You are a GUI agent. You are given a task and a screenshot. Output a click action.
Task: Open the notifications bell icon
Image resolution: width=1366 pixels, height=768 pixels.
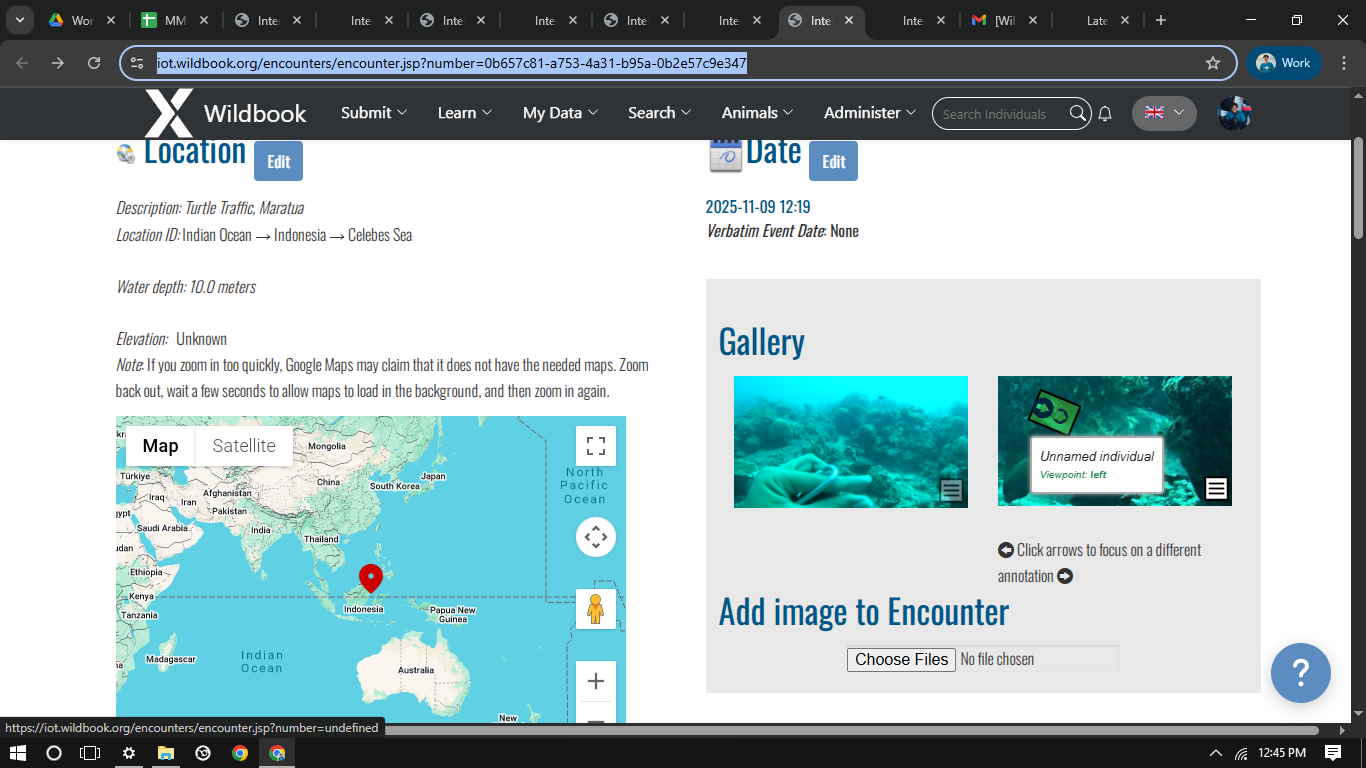click(1105, 114)
